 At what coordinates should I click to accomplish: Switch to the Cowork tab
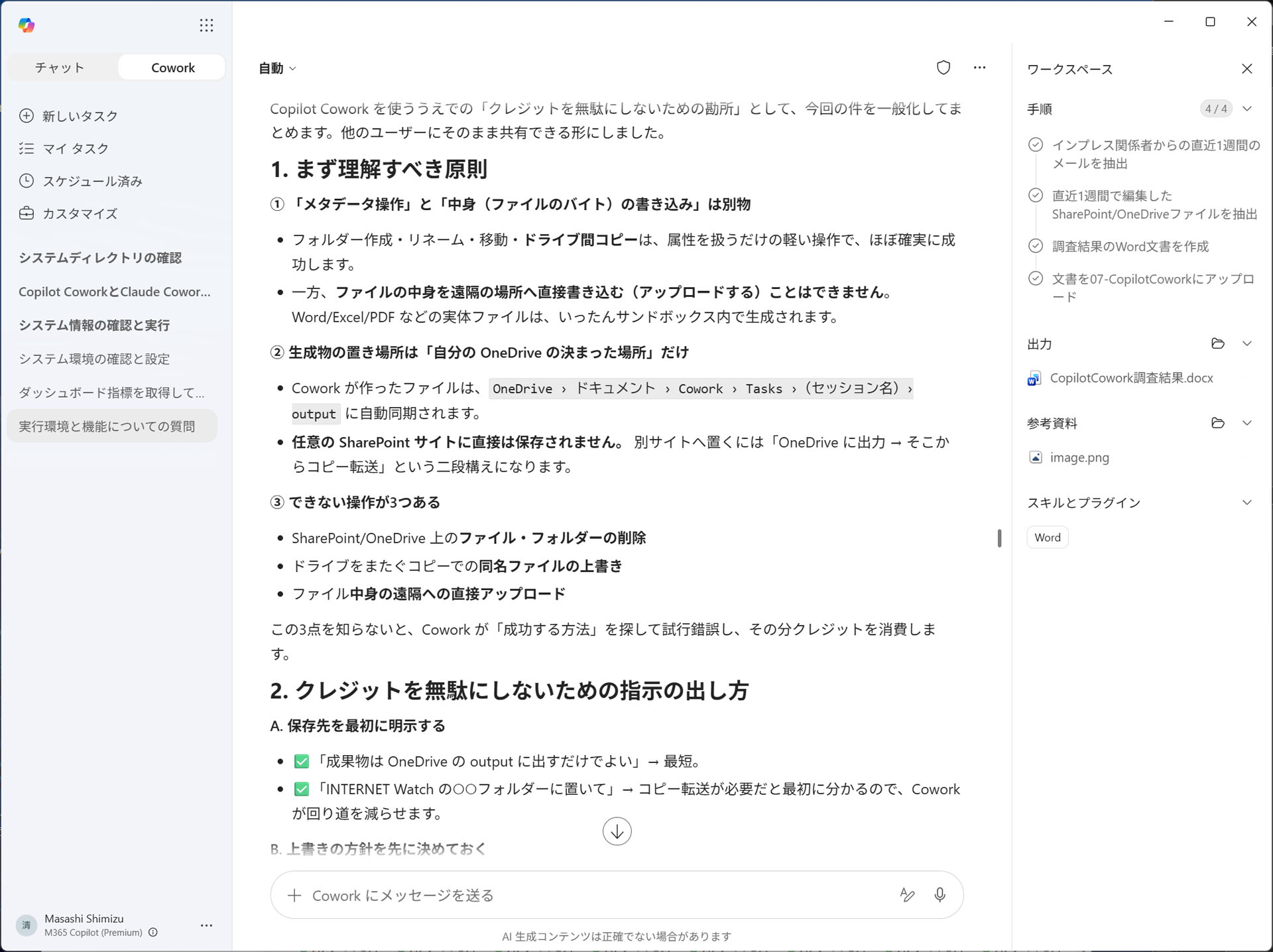click(x=172, y=68)
